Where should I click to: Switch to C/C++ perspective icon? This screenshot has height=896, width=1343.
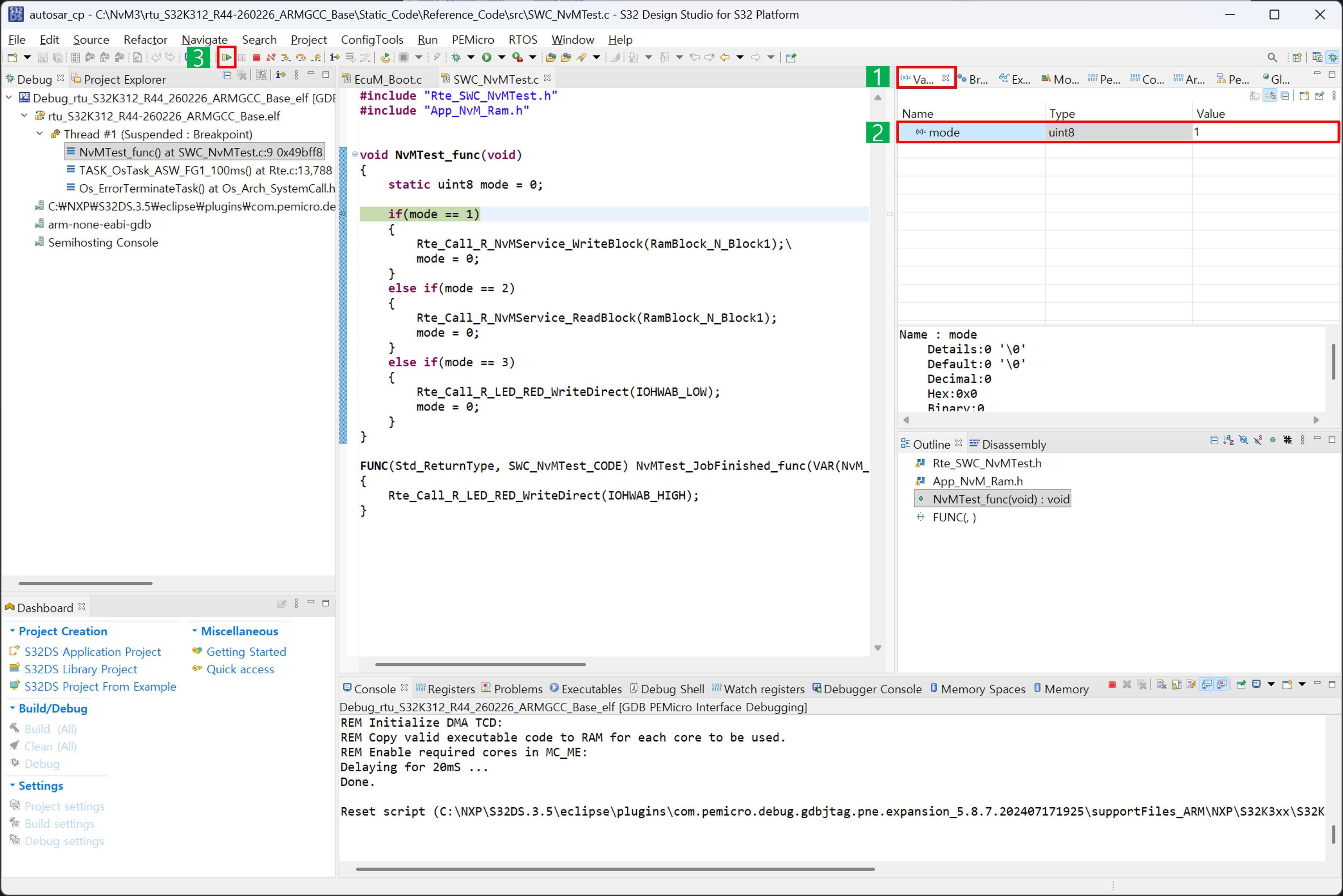coord(1317,57)
